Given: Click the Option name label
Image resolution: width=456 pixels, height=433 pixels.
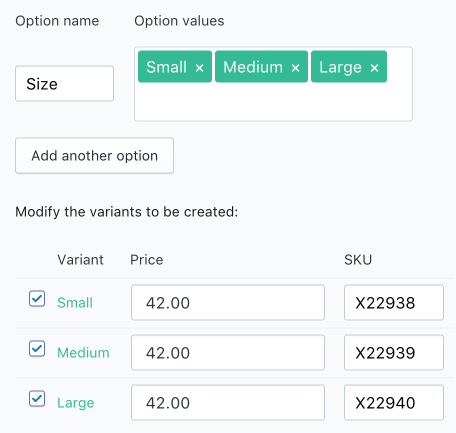Looking at the screenshot, I should pos(57,21).
